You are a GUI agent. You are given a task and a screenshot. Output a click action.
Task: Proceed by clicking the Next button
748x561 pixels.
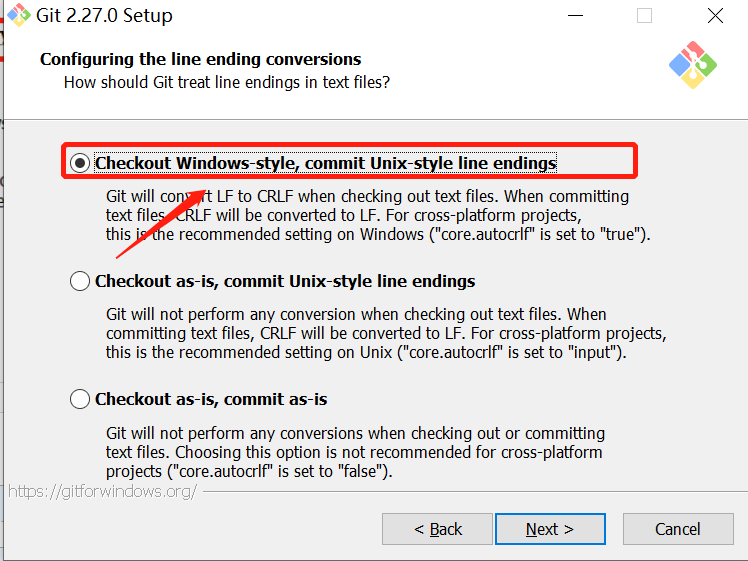point(550,529)
